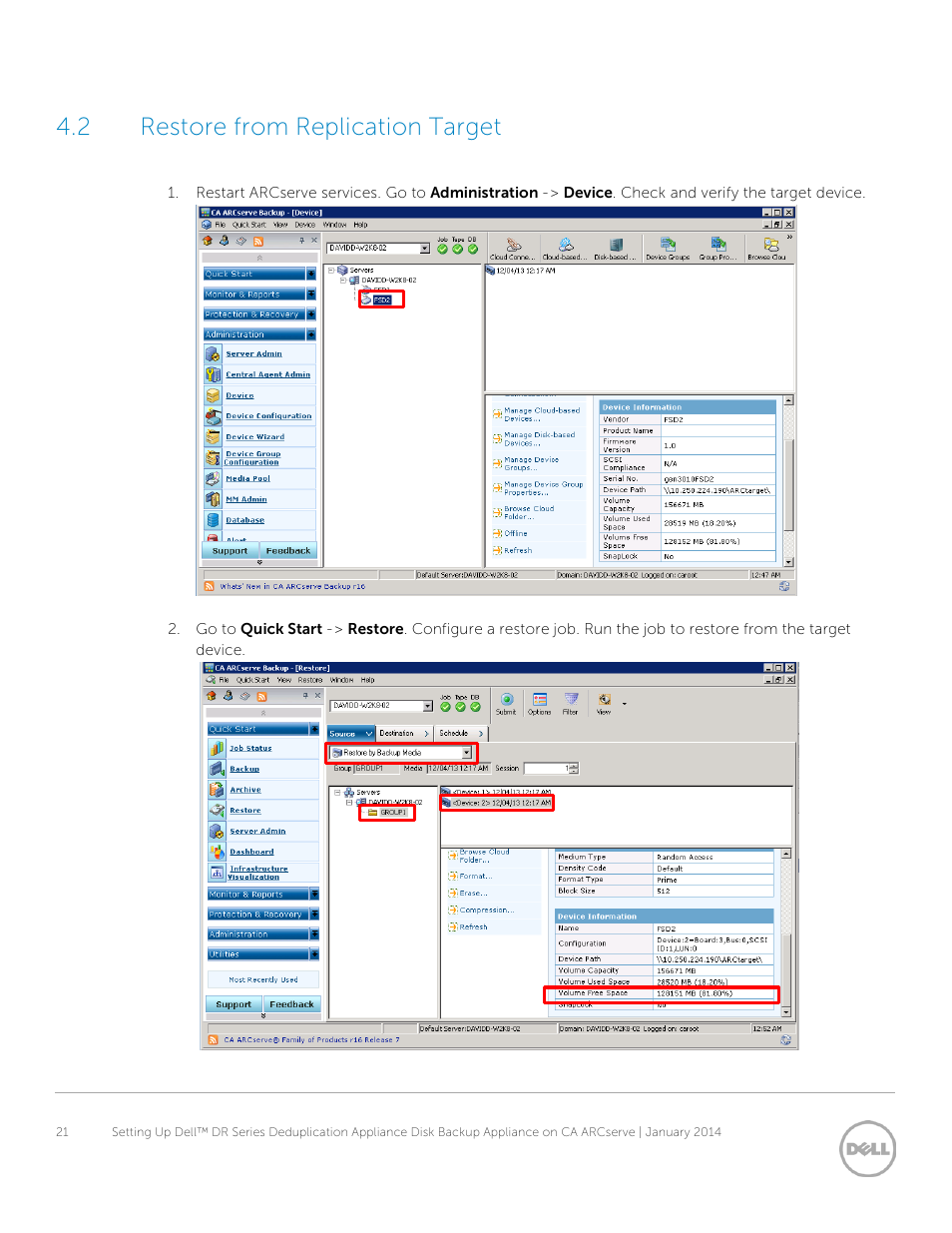Click View icon in Restore window toolbar

click(604, 700)
